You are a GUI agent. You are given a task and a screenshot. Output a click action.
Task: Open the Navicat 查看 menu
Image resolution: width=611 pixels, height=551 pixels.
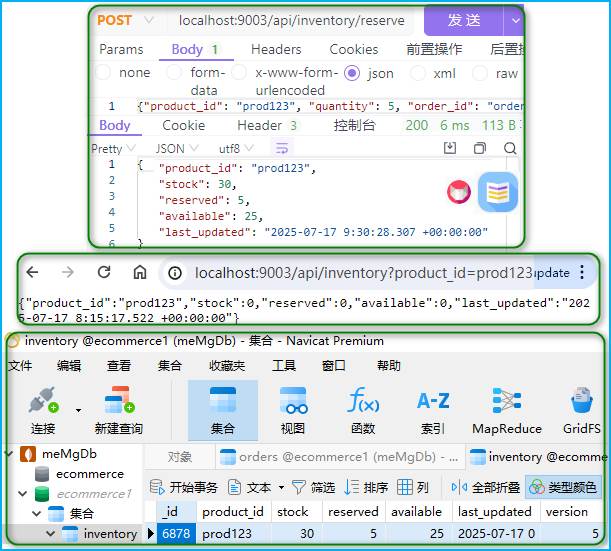click(119, 366)
